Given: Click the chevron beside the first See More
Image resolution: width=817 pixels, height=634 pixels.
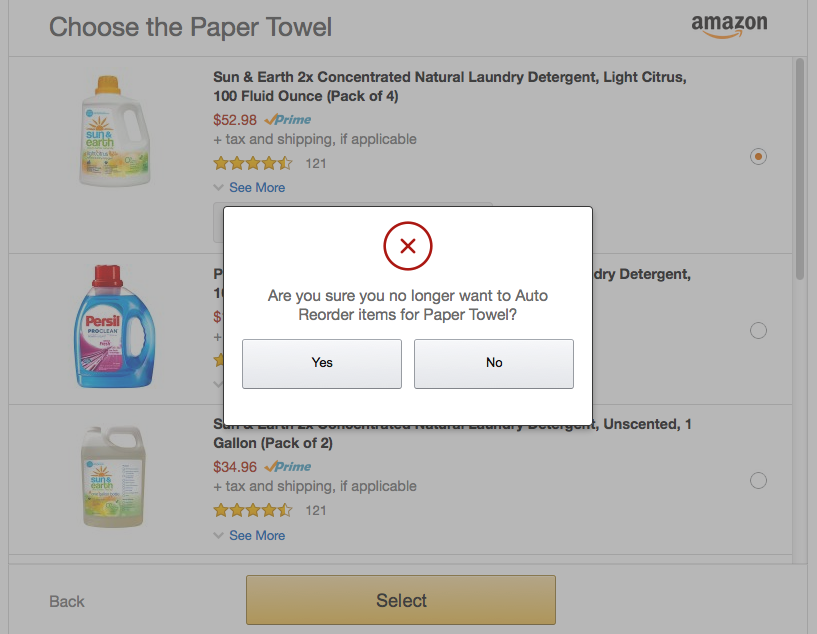Looking at the screenshot, I should pos(219,188).
